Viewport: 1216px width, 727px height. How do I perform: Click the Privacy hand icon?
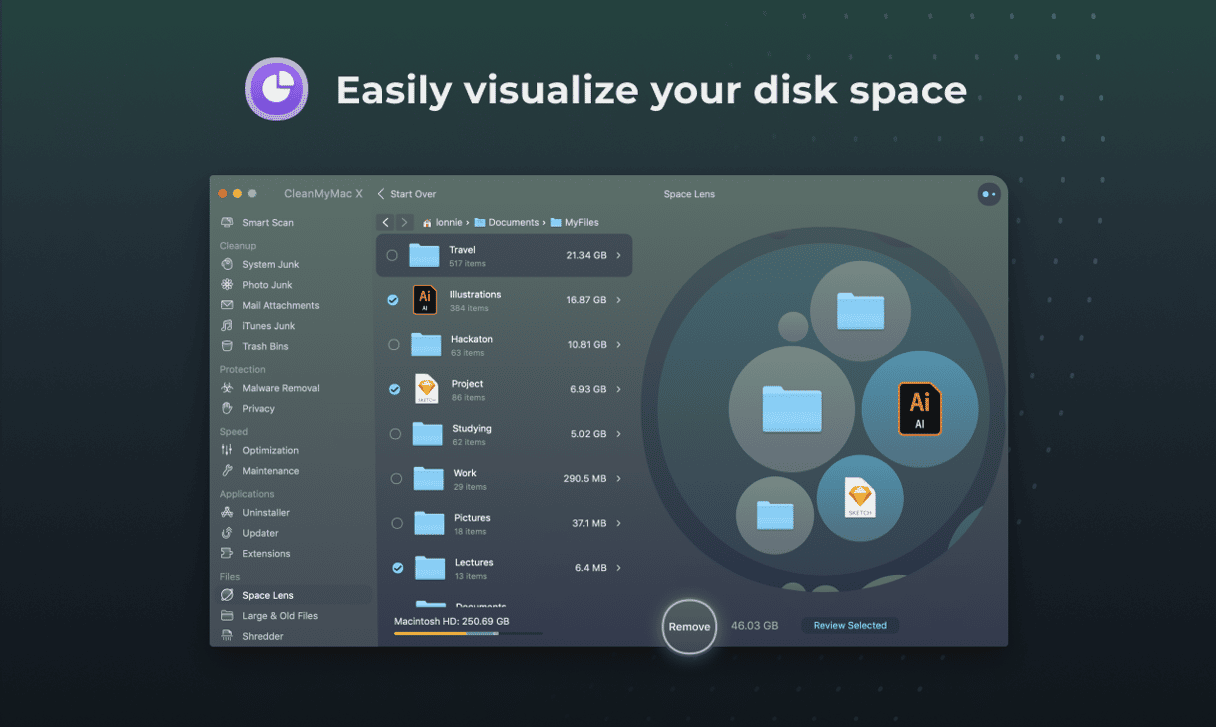tap(227, 409)
